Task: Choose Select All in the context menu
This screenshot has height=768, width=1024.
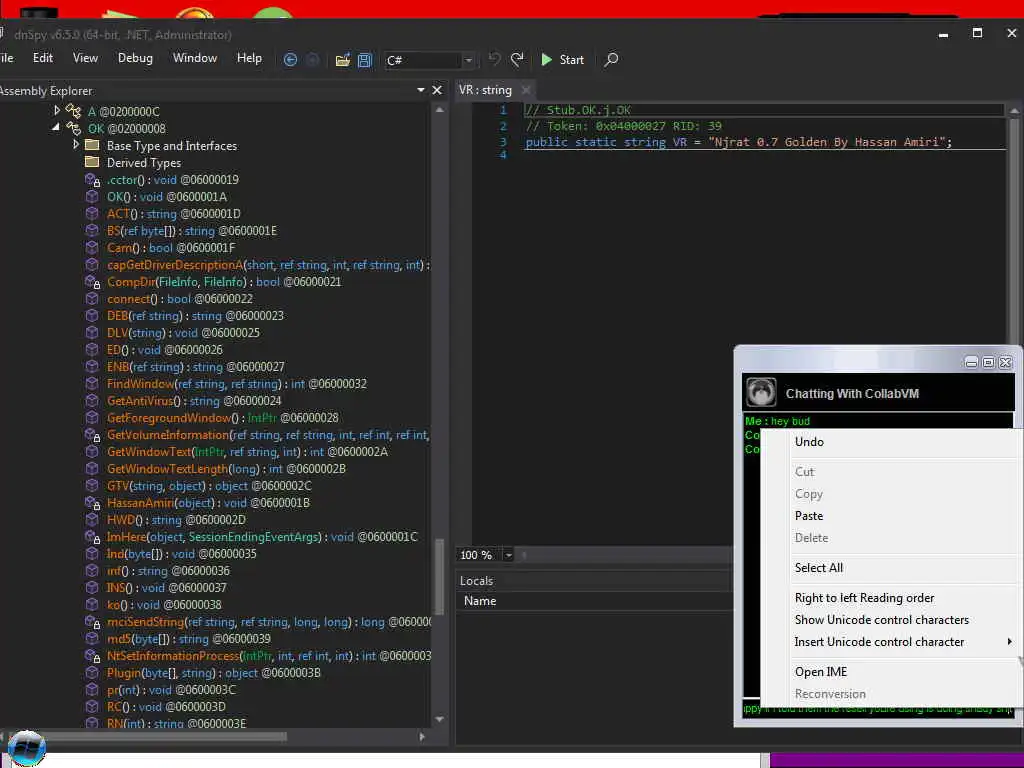Action: pos(818,568)
